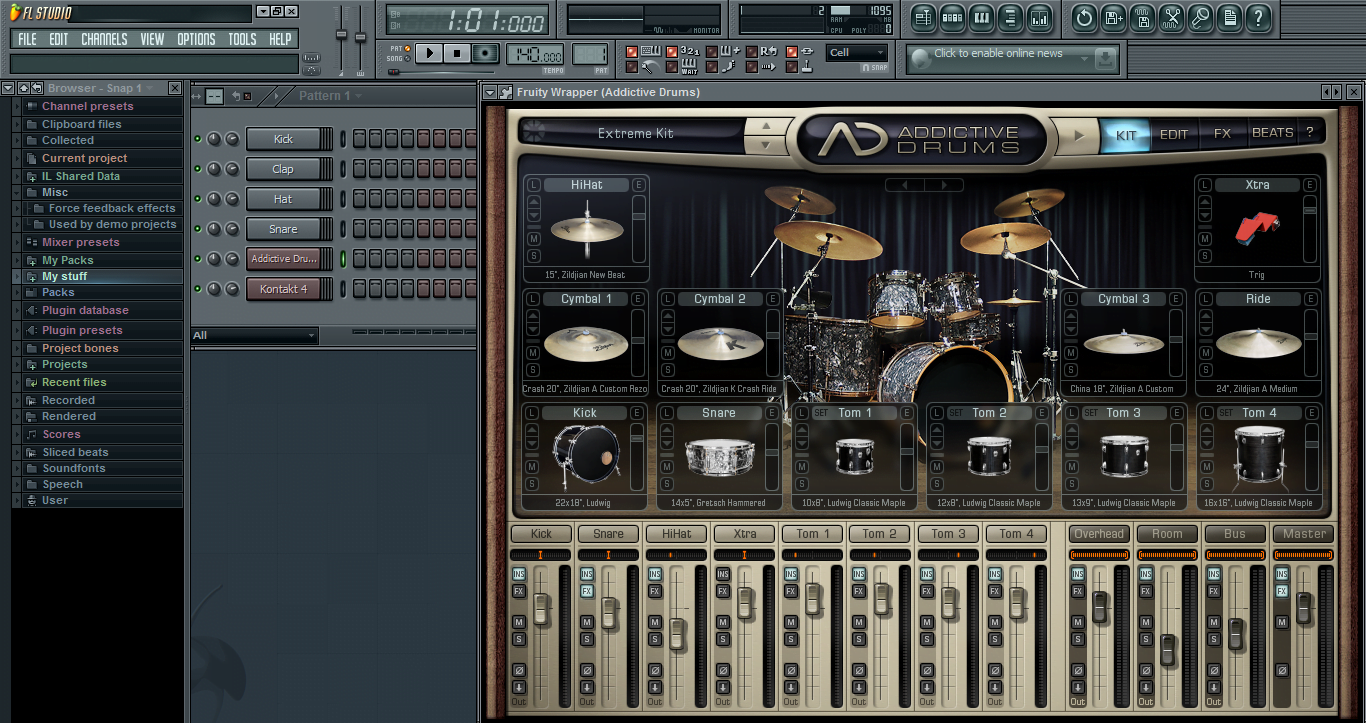Click the Xtra Trig red sample image
Image resolution: width=1366 pixels, height=723 pixels.
coord(1258,228)
